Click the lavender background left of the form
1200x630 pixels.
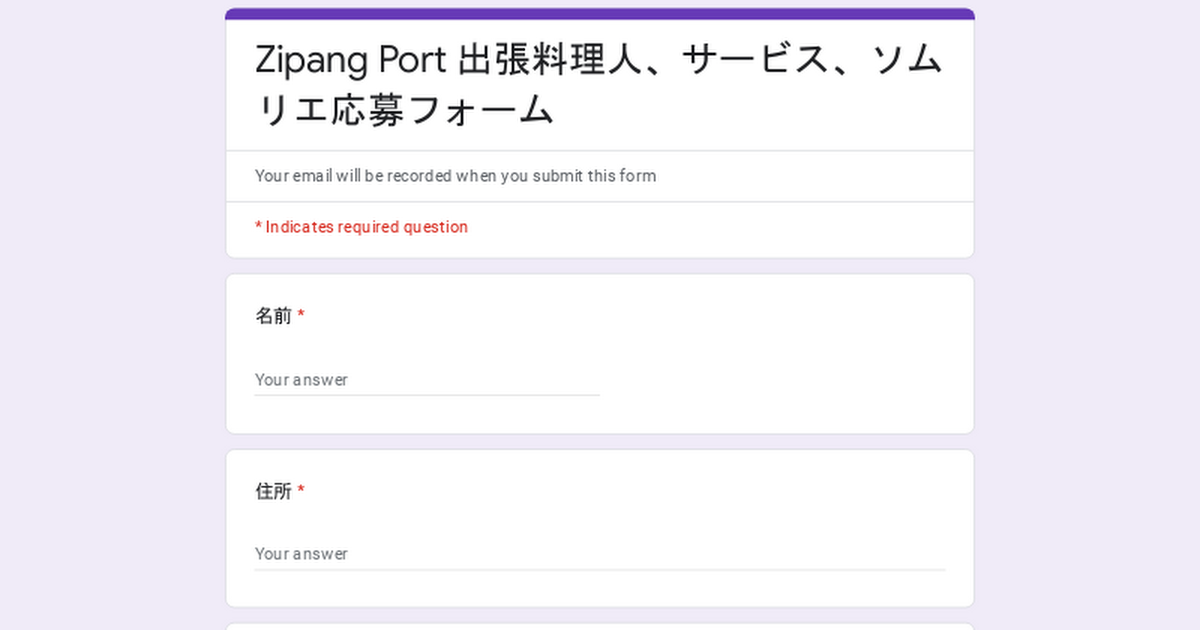112,315
